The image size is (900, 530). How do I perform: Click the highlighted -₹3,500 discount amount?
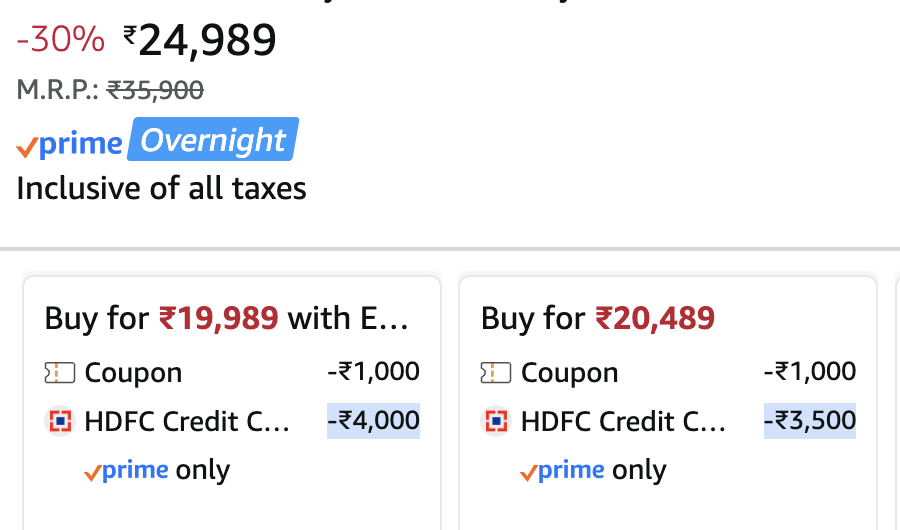(809, 421)
